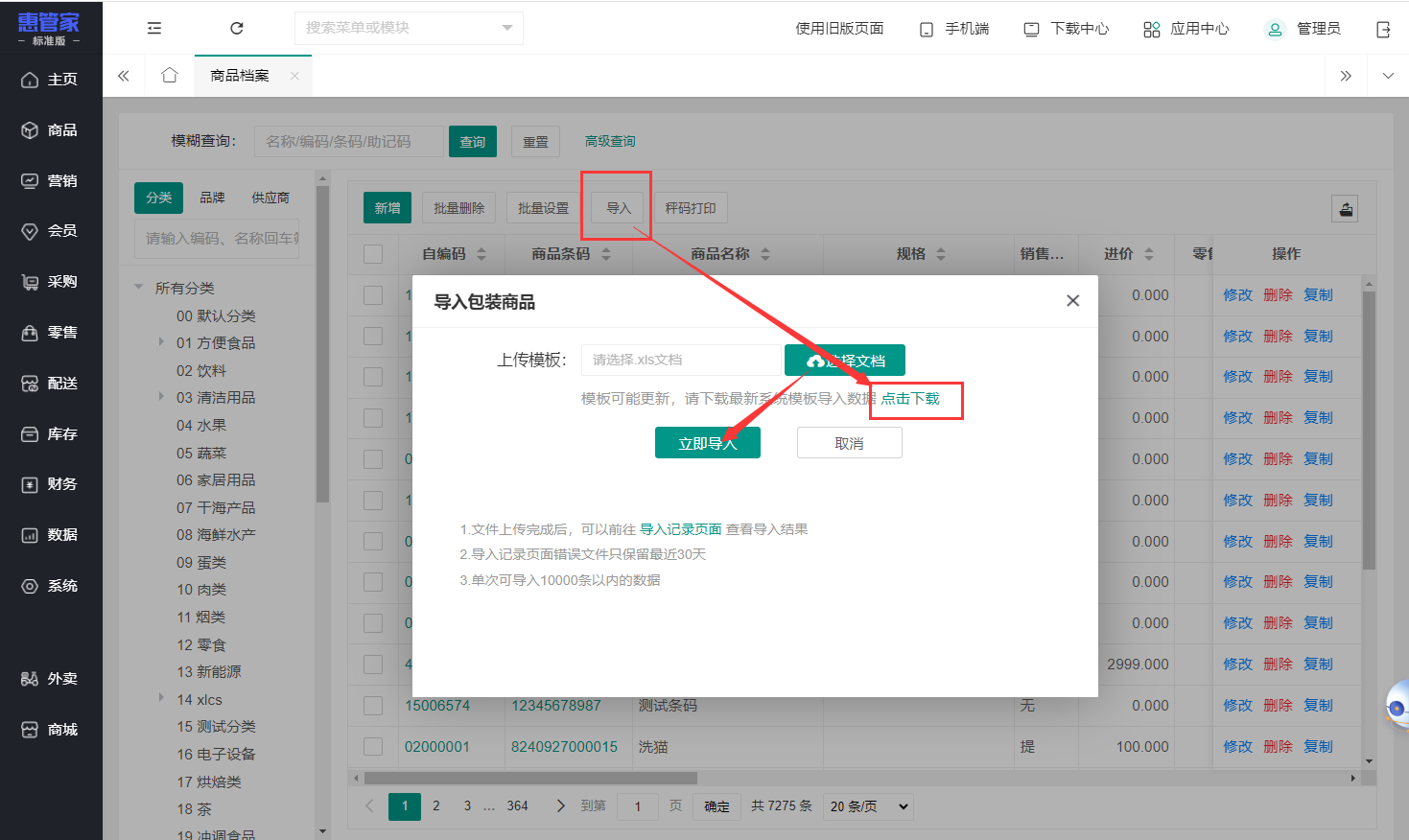Switch to the 供应商 tab
Viewport: 1409px width, 840px height.
coord(270,198)
